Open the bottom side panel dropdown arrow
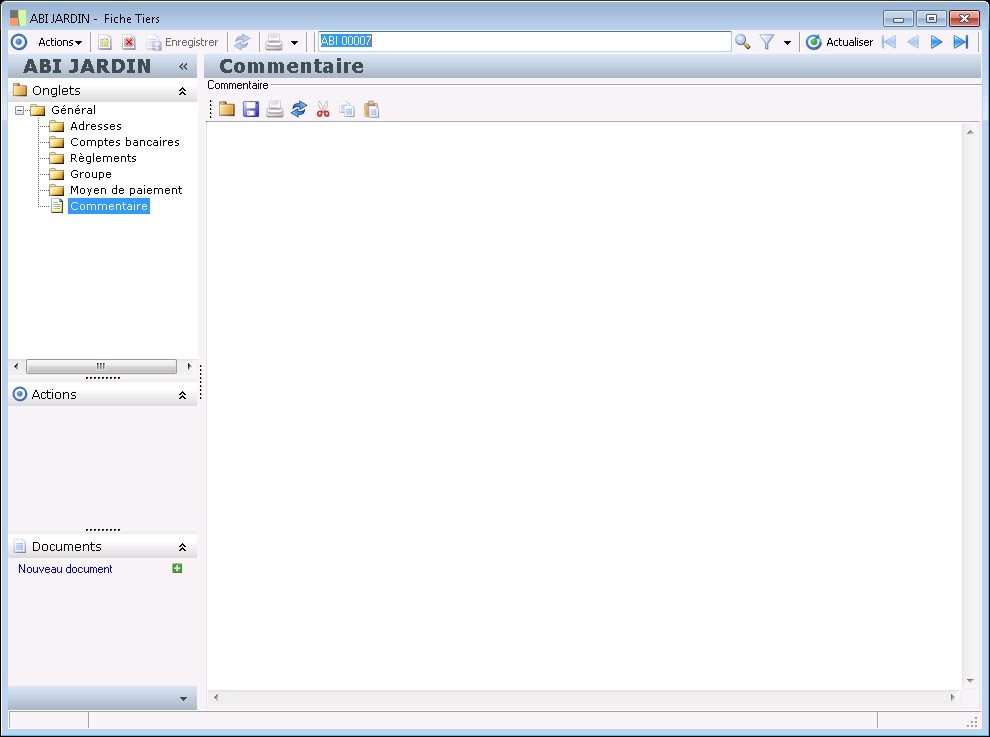The image size is (990, 737). click(183, 699)
